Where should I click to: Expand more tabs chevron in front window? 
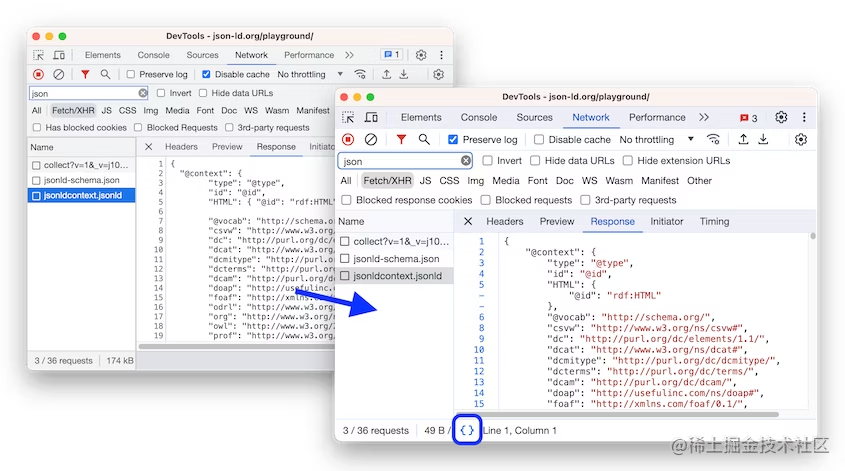click(x=704, y=117)
